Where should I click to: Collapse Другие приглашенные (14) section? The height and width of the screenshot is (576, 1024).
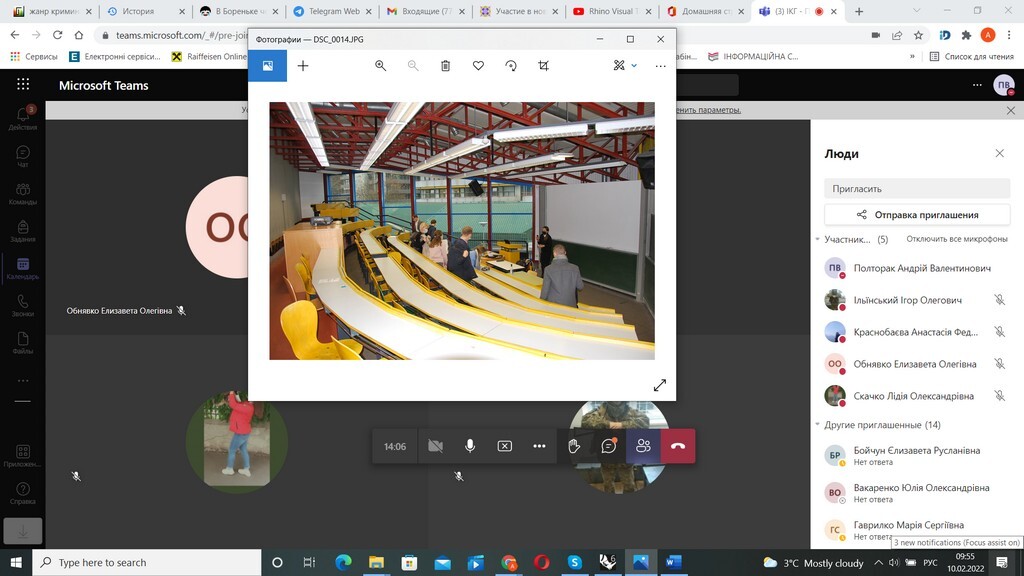(817, 425)
